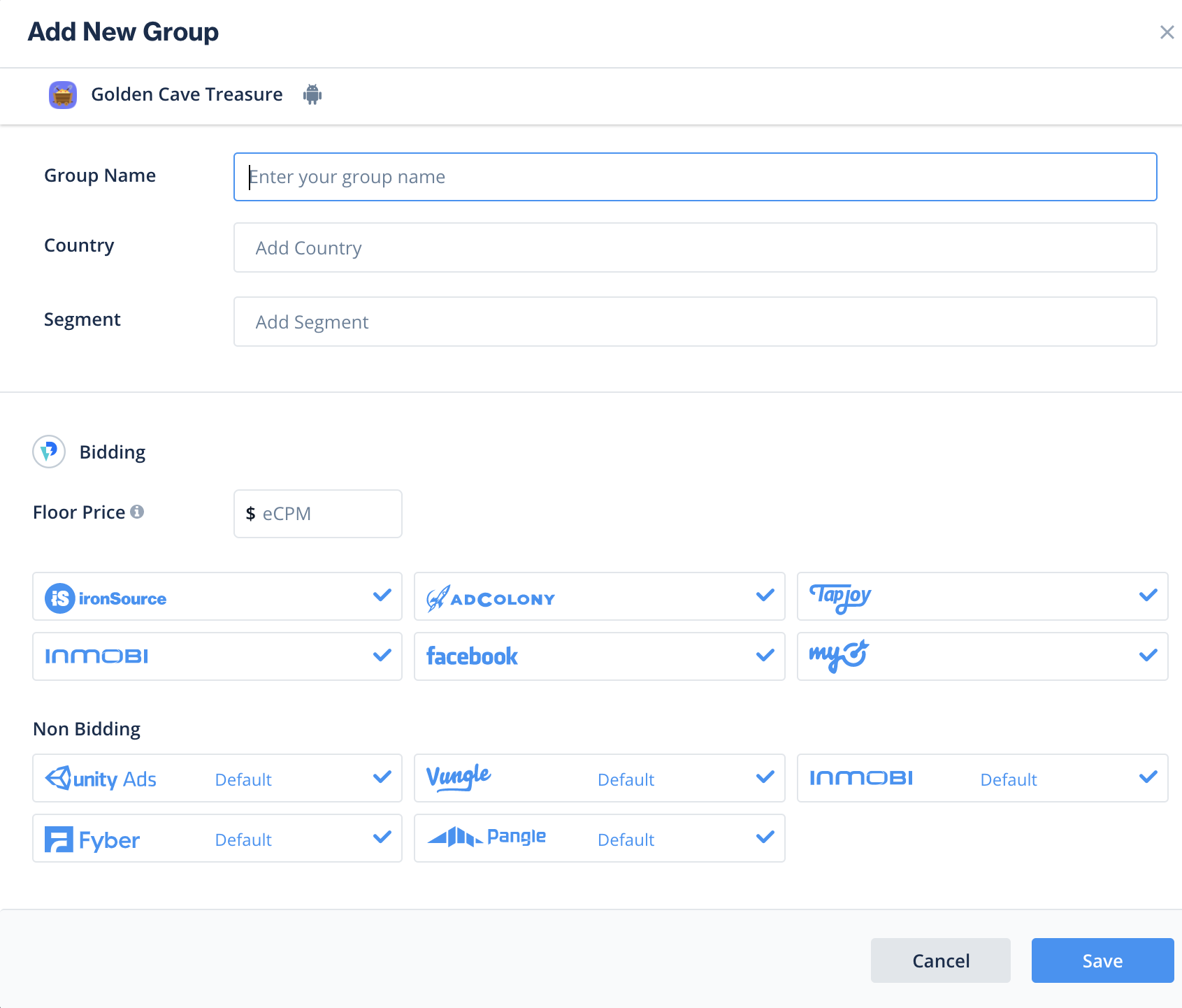The width and height of the screenshot is (1182, 1008).
Task: Click the Android platform icon
Action: click(312, 94)
